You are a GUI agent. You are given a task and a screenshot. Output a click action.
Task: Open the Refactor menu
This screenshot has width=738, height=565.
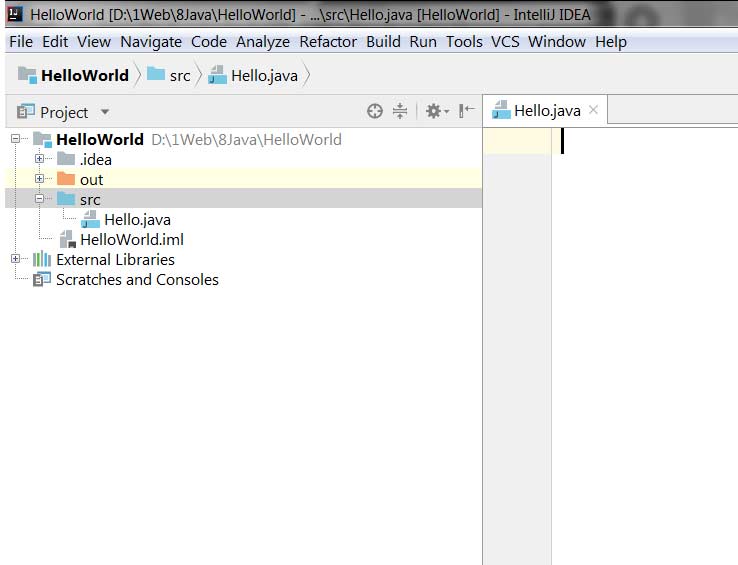328,42
